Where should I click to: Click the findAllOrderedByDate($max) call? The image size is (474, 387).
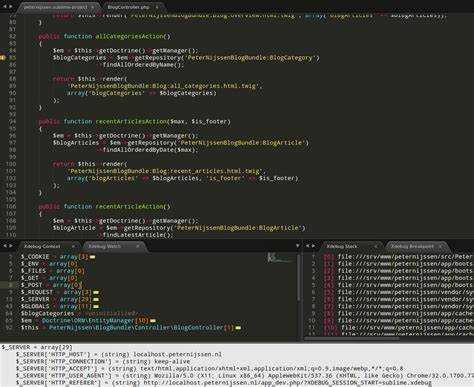coord(150,150)
